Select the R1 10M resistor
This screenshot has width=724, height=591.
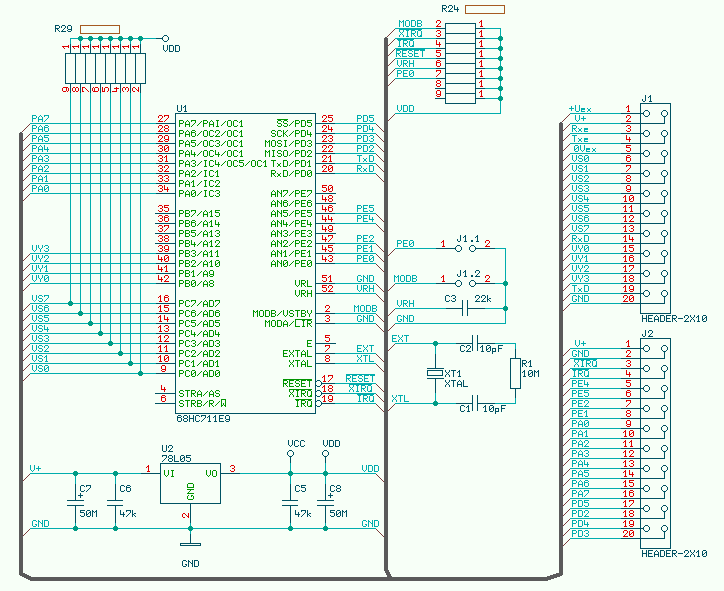point(515,373)
